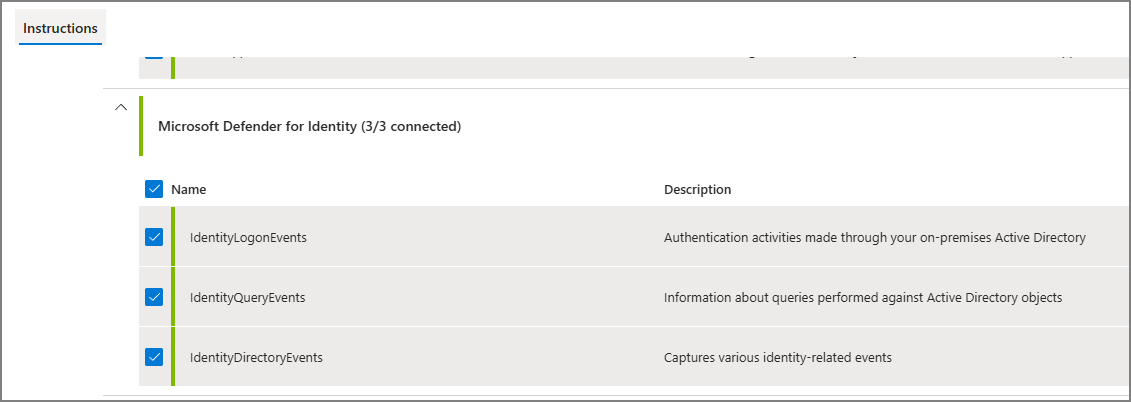Select the IdentityQueryEvents table name
The height and width of the screenshot is (402, 1131).
point(247,297)
